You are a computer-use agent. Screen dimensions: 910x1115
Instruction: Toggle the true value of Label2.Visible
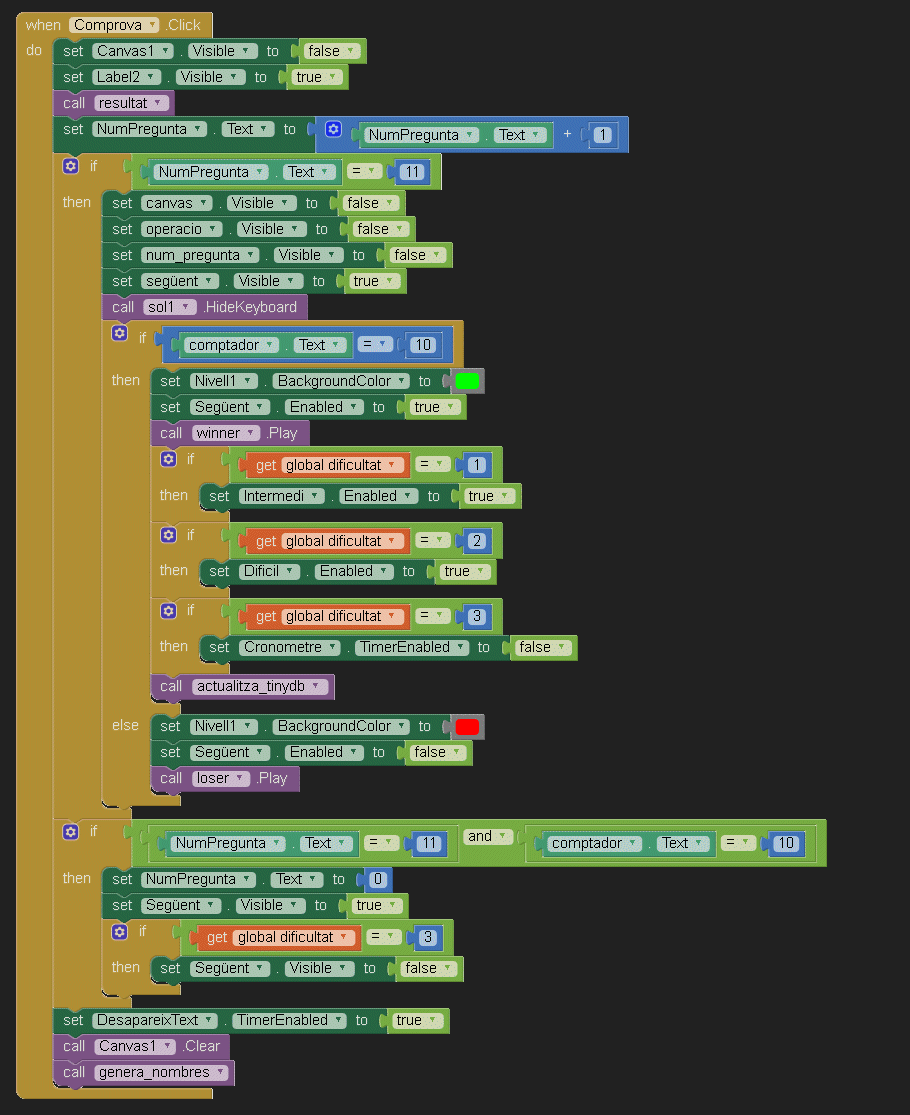[314, 77]
